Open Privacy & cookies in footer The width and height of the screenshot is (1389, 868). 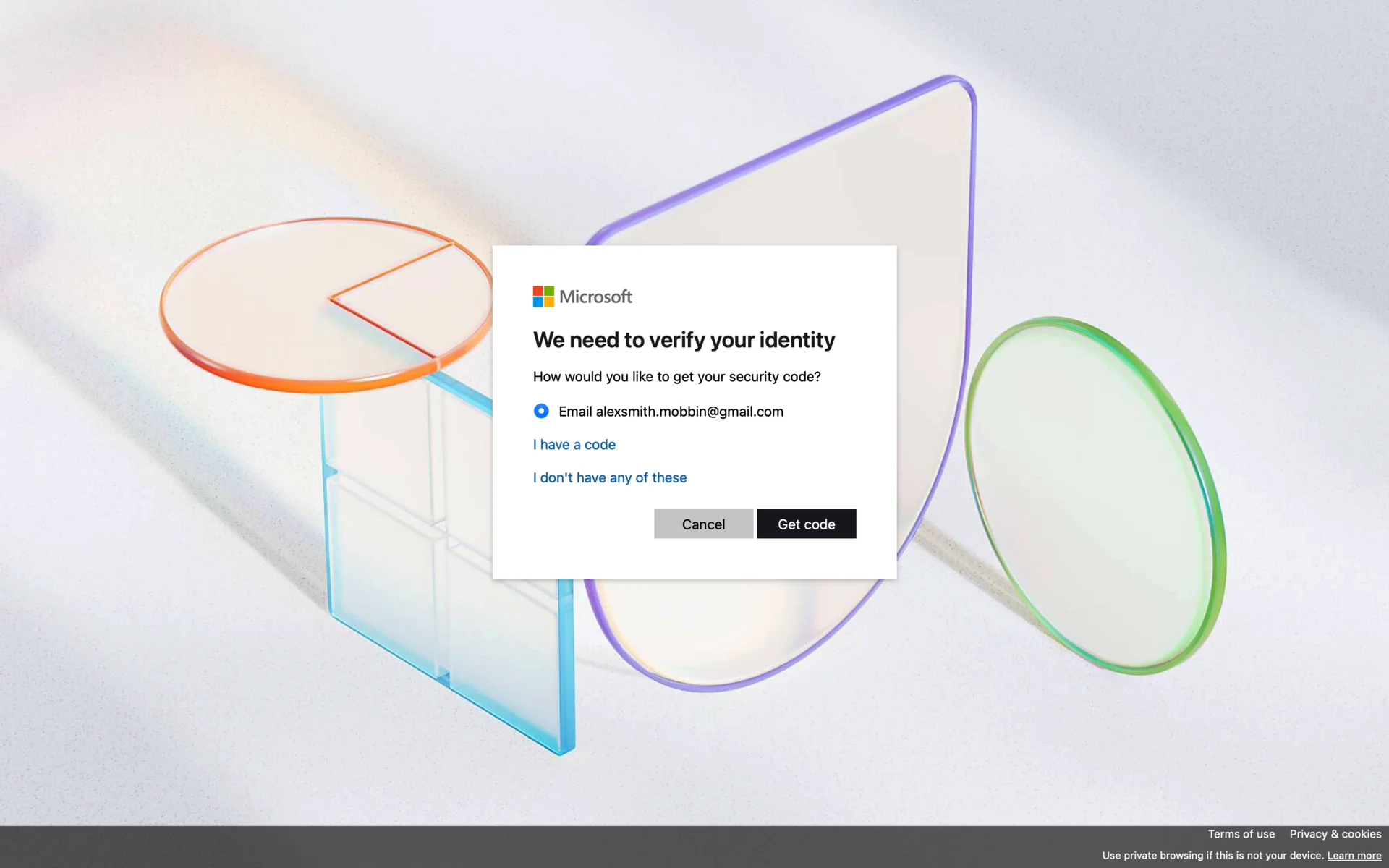(1335, 834)
